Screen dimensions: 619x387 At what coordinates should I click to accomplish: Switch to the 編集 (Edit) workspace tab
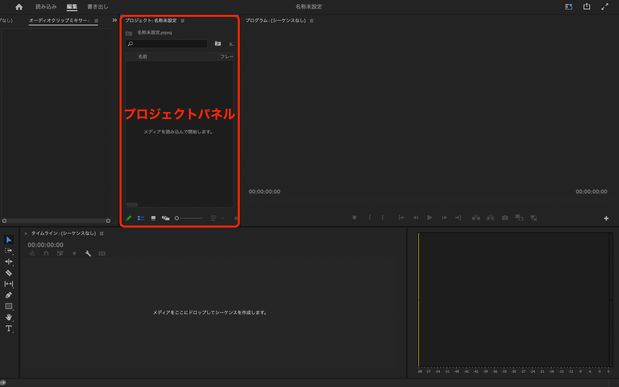click(x=72, y=7)
